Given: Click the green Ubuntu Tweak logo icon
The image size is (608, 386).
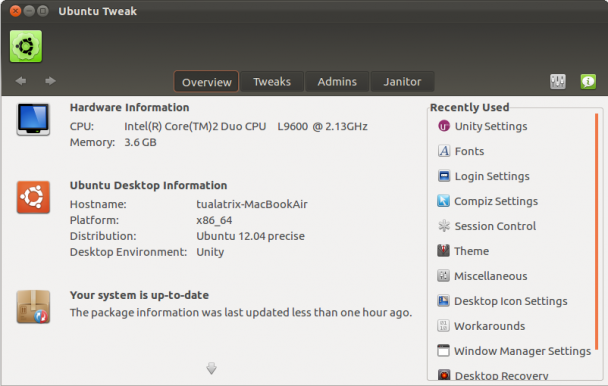Looking at the screenshot, I should [26, 46].
